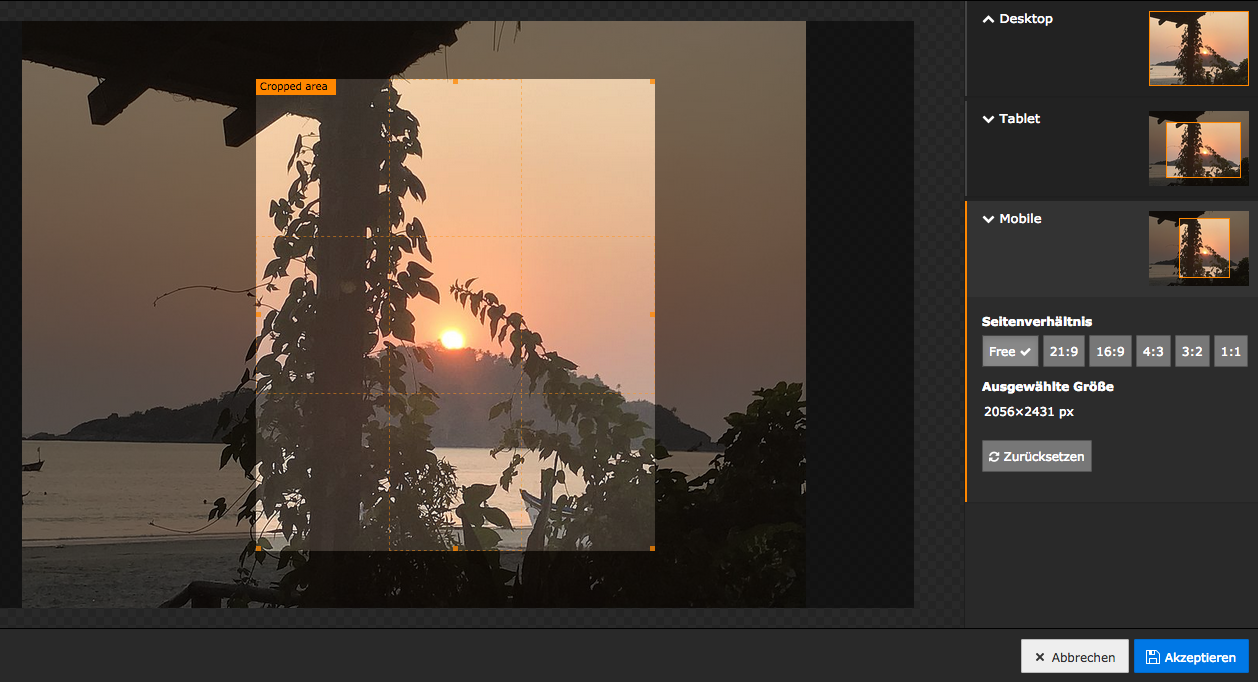1258x682 pixels.
Task: Click the left-middle crop handle
Action: tap(258, 314)
